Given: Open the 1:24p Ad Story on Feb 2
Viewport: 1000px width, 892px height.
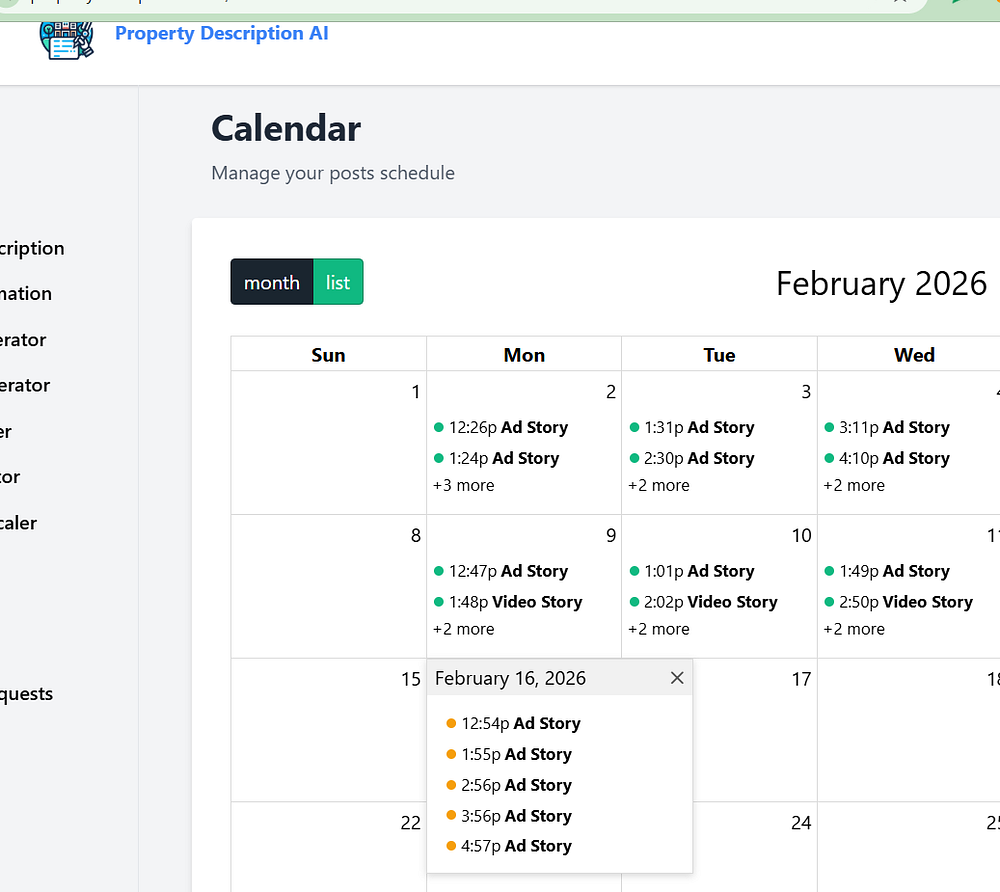Looking at the screenshot, I should [496, 458].
